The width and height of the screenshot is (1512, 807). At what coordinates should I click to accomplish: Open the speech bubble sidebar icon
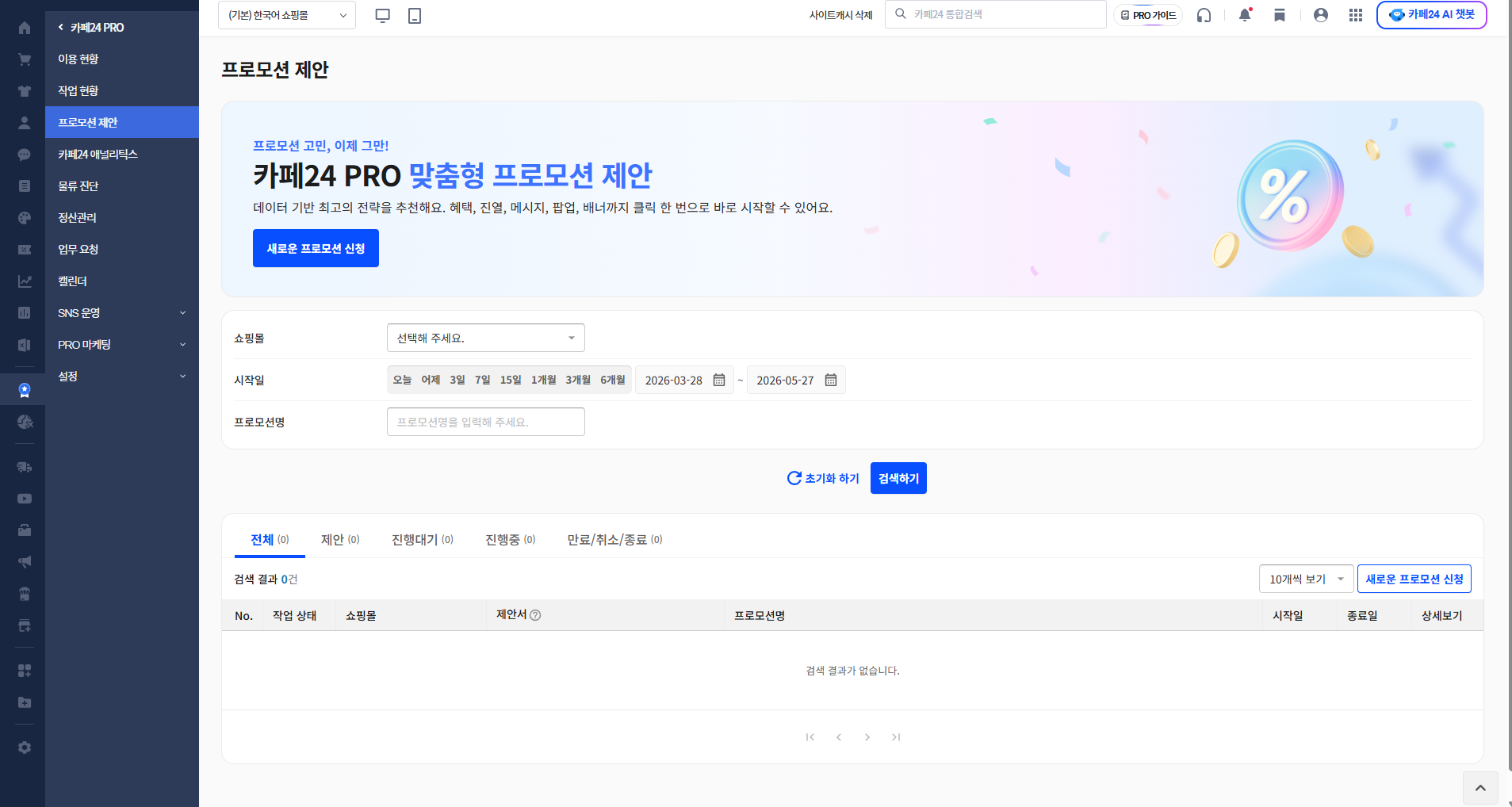point(25,155)
